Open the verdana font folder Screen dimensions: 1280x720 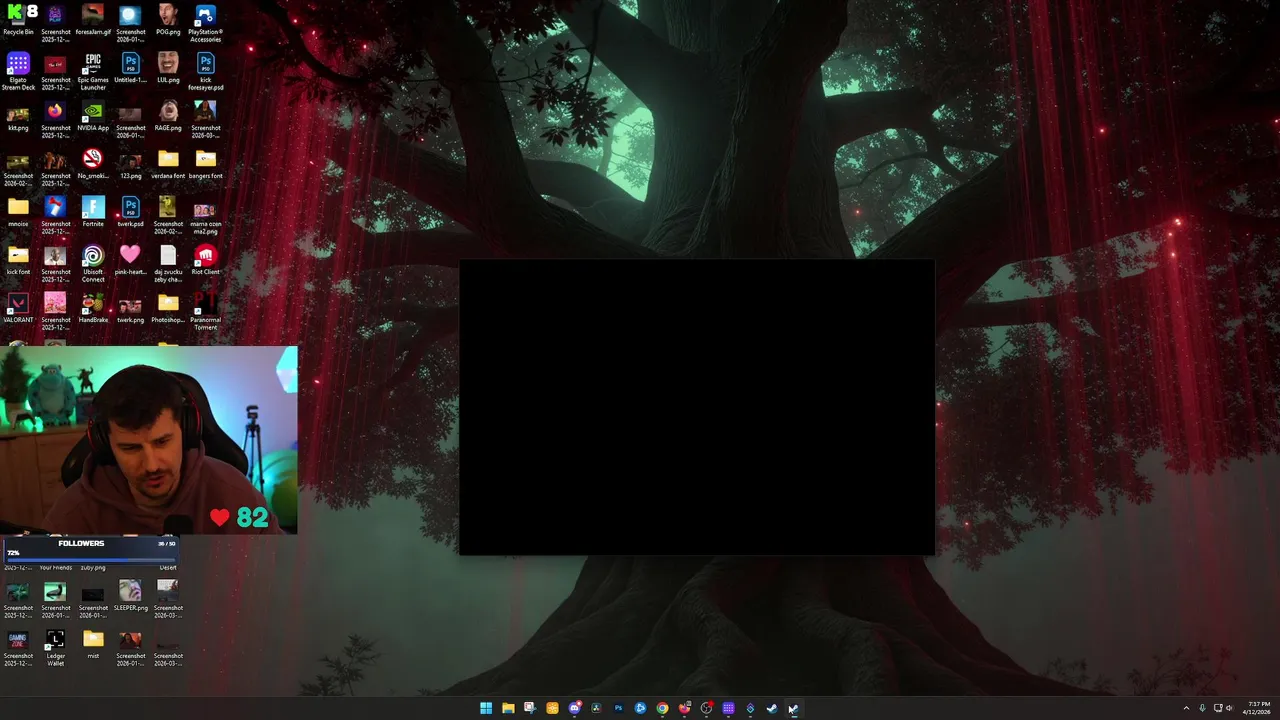pyautogui.click(x=168, y=164)
